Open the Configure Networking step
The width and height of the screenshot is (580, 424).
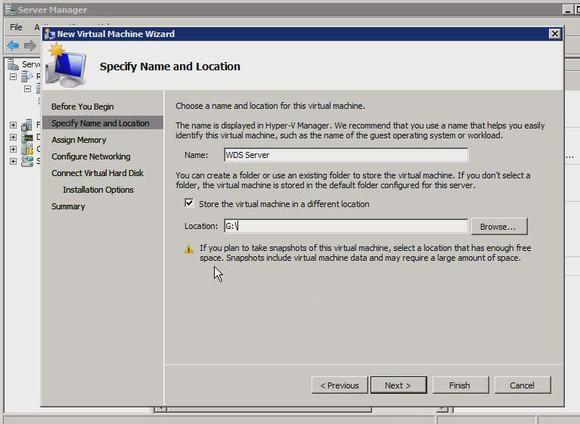tap(91, 157)
